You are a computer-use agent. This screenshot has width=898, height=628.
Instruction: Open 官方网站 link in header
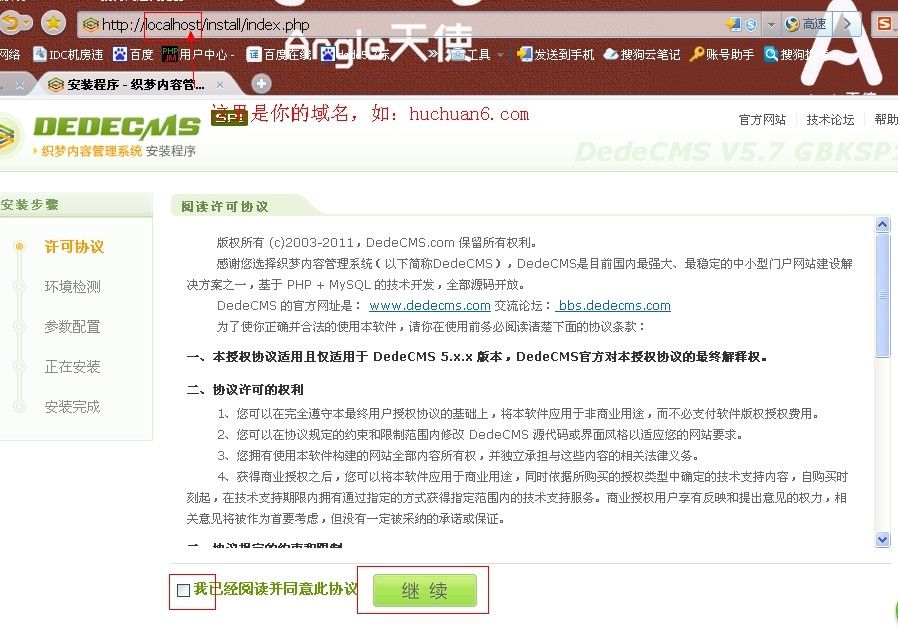coord(762,120)
